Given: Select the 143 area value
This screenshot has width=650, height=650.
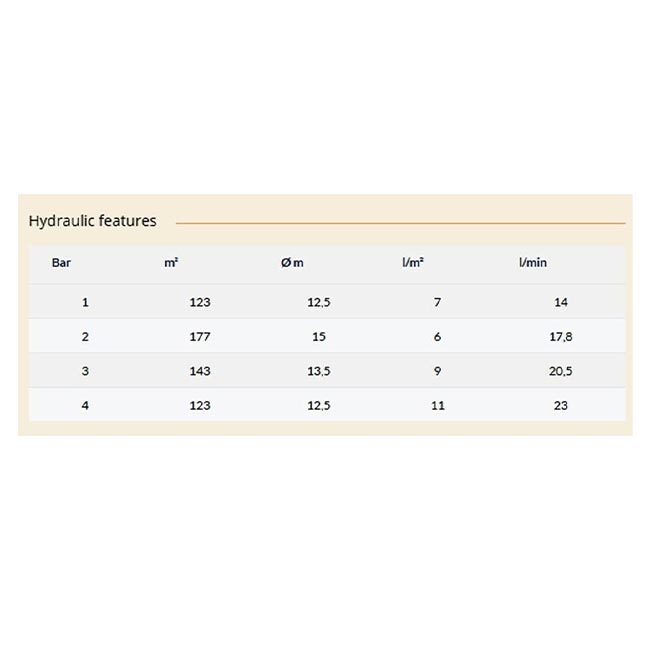Looking at the screenshot, I should [x=199, y=371].
